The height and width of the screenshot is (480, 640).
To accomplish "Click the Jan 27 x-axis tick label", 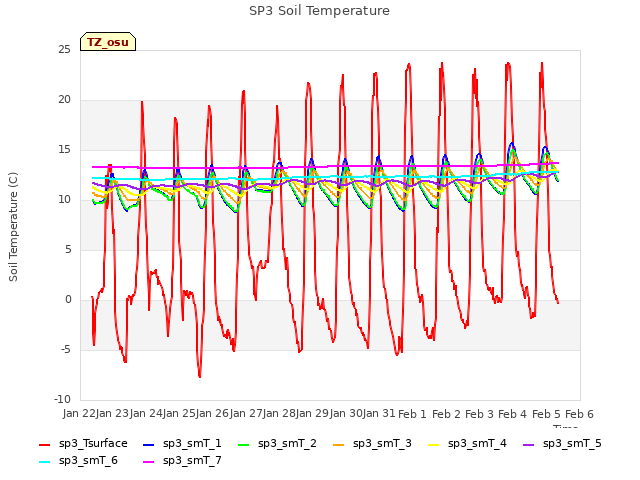I will click(246, 414).
